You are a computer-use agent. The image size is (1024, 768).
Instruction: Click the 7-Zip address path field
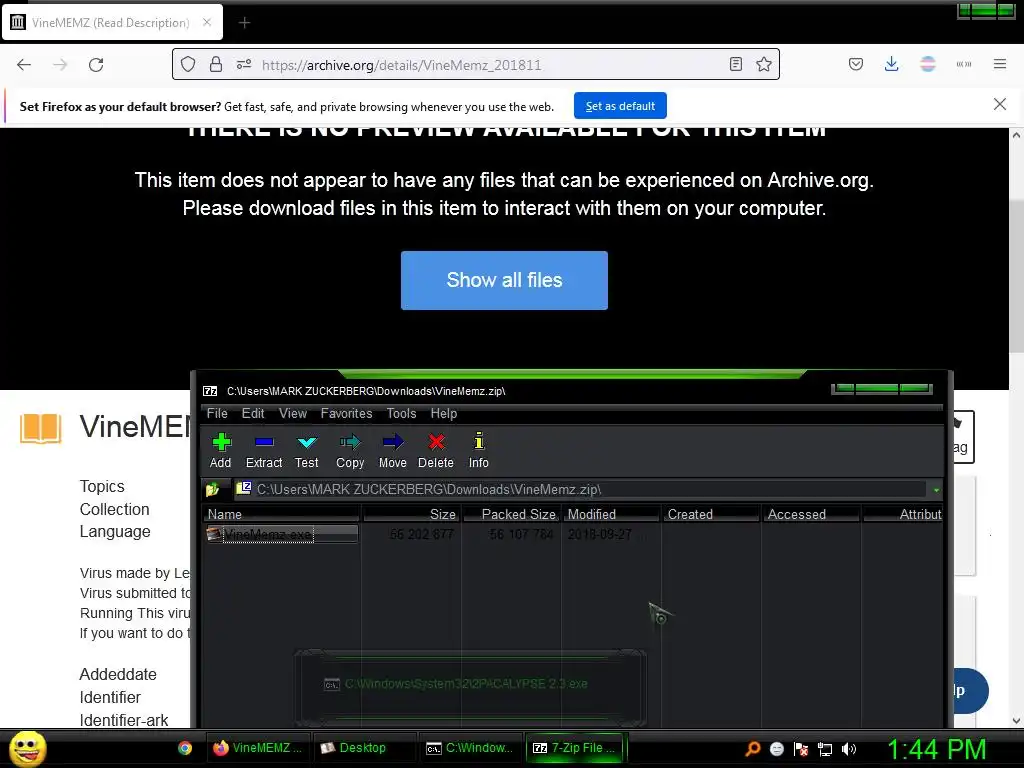point(580,489)
